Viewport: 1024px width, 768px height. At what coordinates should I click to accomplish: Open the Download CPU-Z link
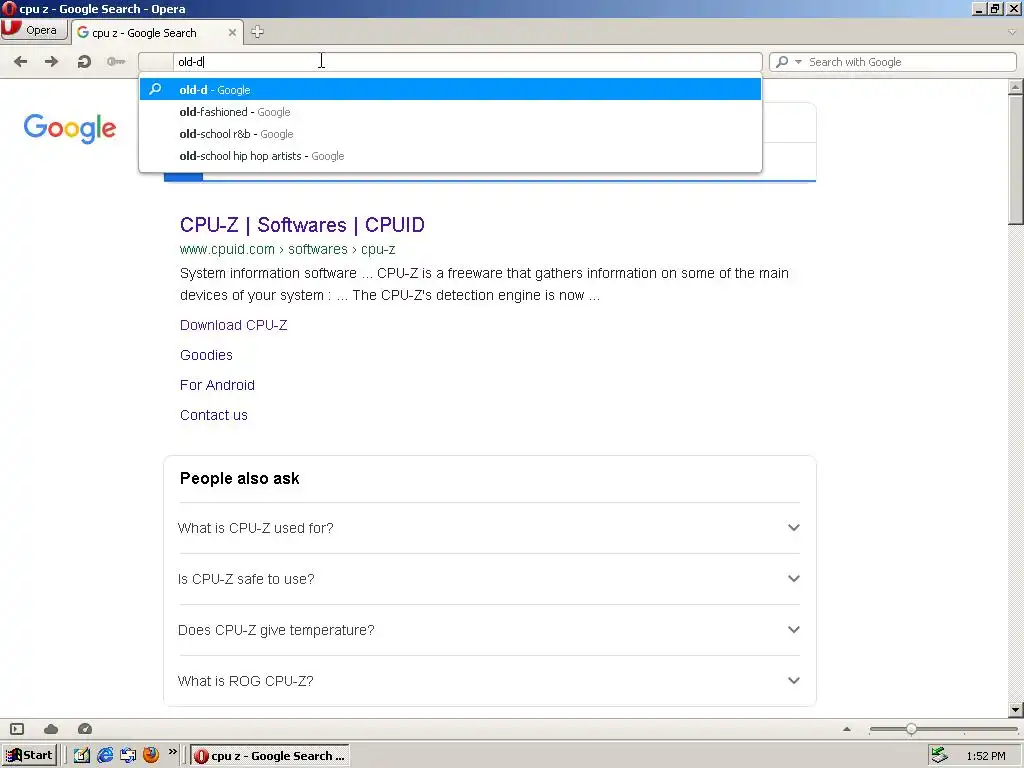pyautogui.click(x=234, y=325)
